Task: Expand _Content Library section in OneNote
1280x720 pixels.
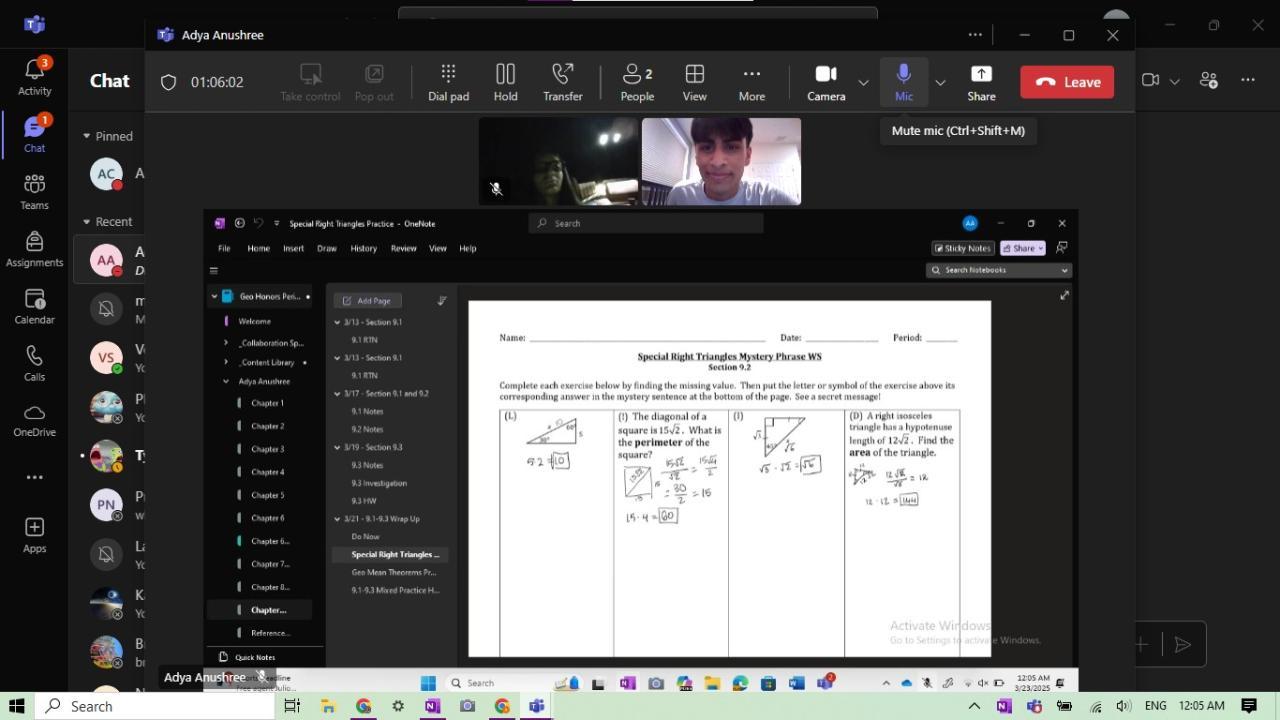Action: [226, 362]
